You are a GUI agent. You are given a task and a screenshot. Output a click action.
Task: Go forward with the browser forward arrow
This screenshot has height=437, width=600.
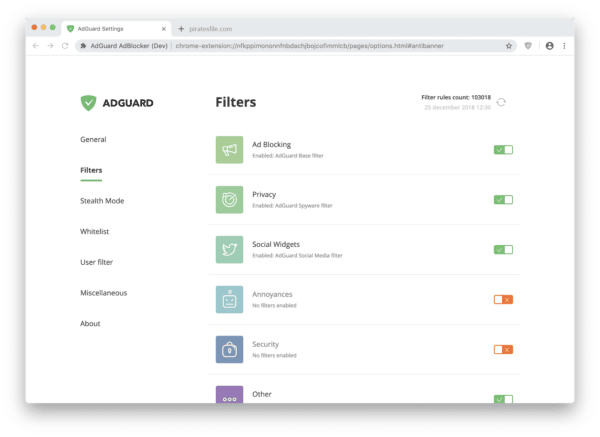pyautogui.click(x=50, y=46)
